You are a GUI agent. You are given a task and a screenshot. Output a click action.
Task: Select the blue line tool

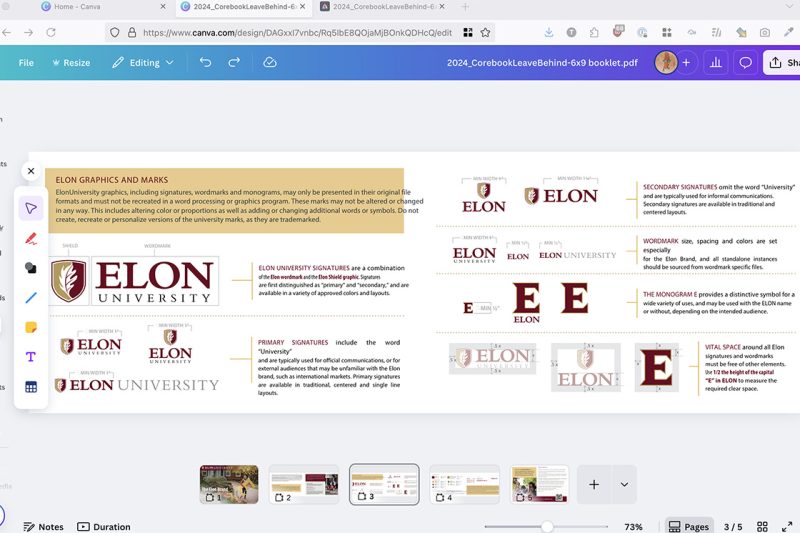31,297
